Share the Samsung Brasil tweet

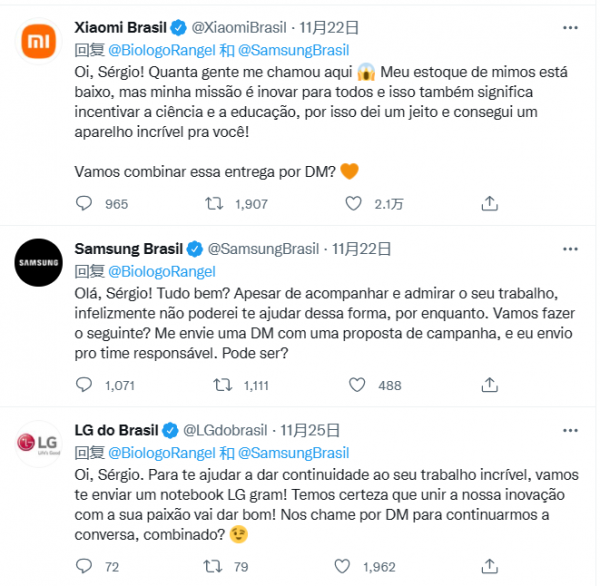(x=489, y=385)
